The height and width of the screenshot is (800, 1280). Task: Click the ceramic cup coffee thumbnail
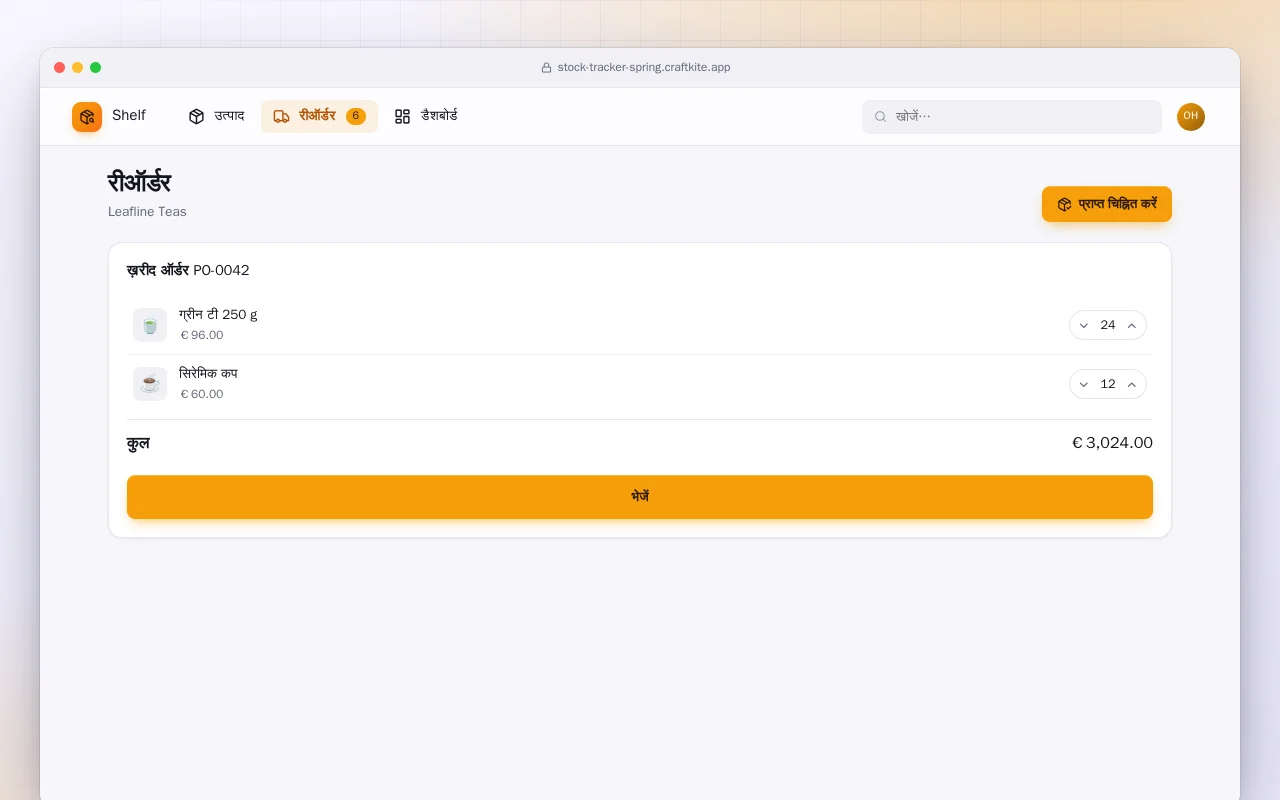[150, 384]
